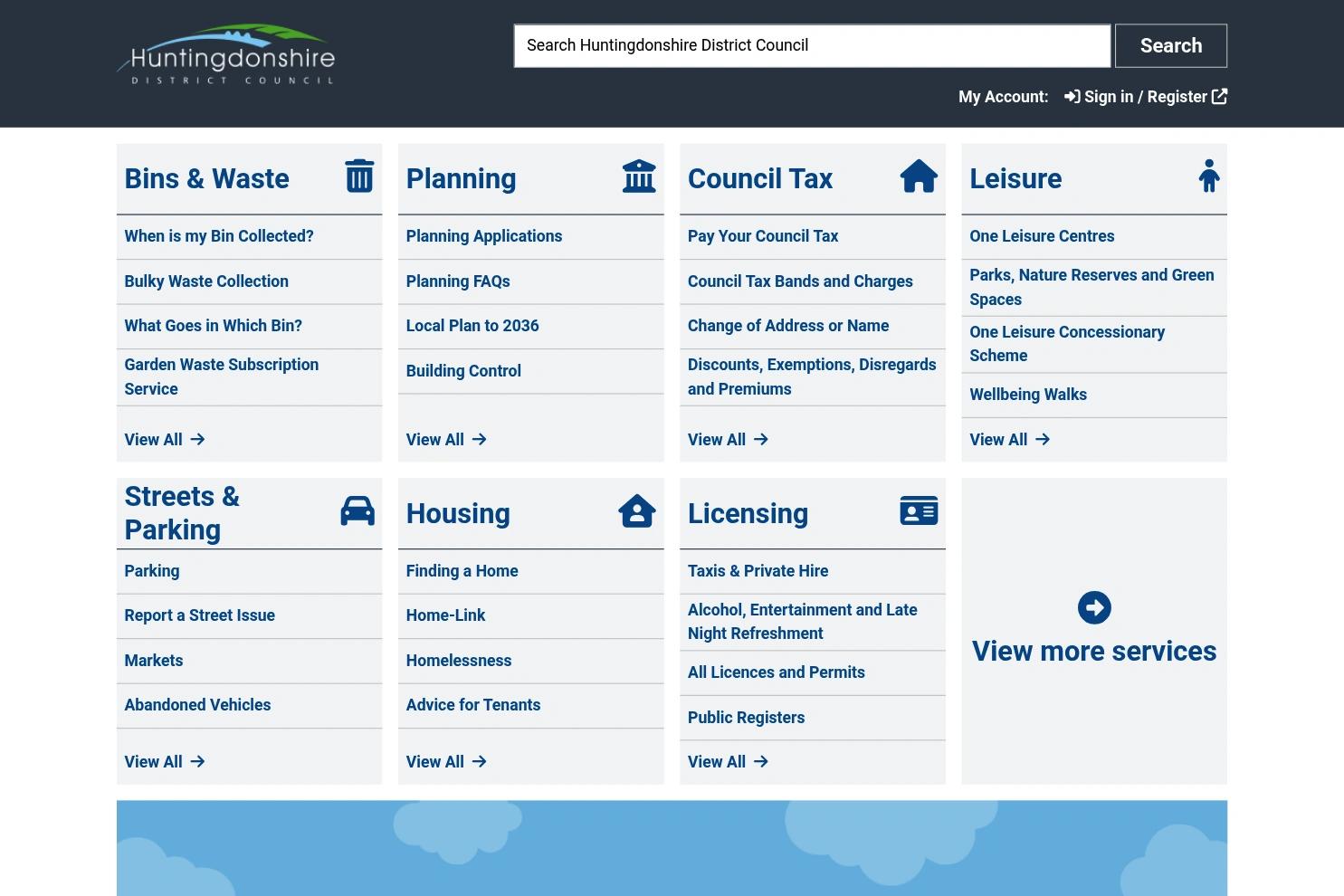1344x896 pixels.
Task: Open One Leisure Concessionary Scheme
Action: point(1067,344)
